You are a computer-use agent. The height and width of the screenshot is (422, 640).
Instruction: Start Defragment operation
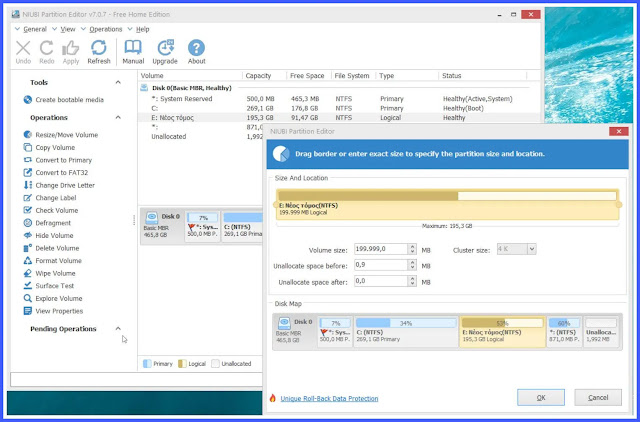coord(47,223)
